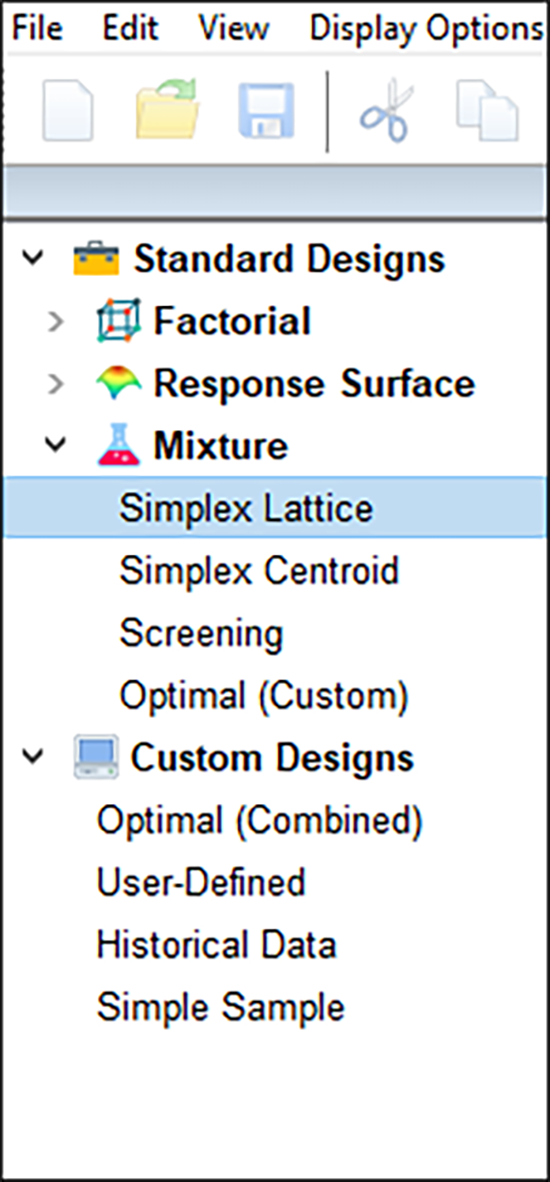Click the Factorial cube icon

pyautogui.click(x=119, y=321)
